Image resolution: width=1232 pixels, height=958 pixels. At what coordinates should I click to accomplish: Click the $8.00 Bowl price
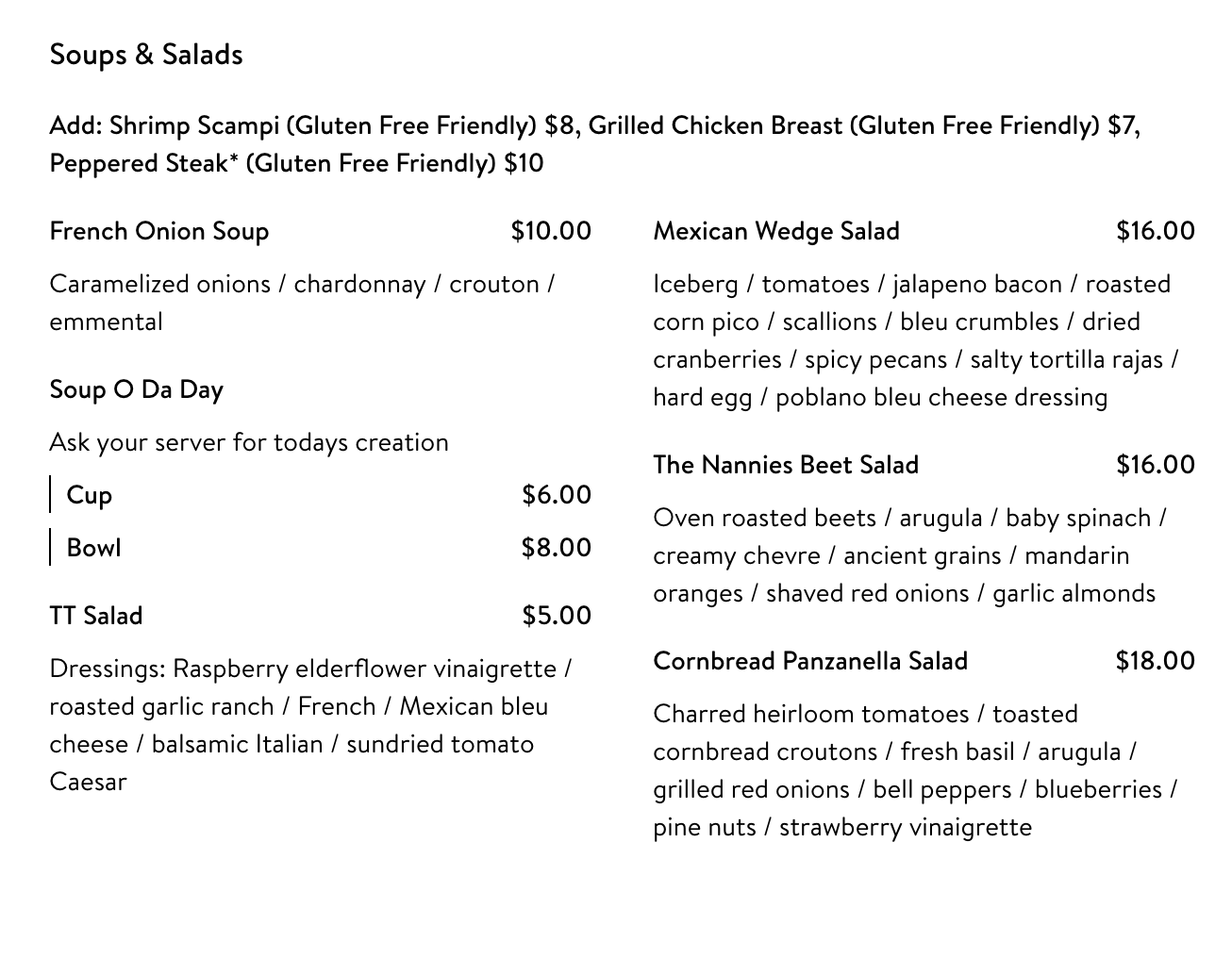tap(557, 548)
